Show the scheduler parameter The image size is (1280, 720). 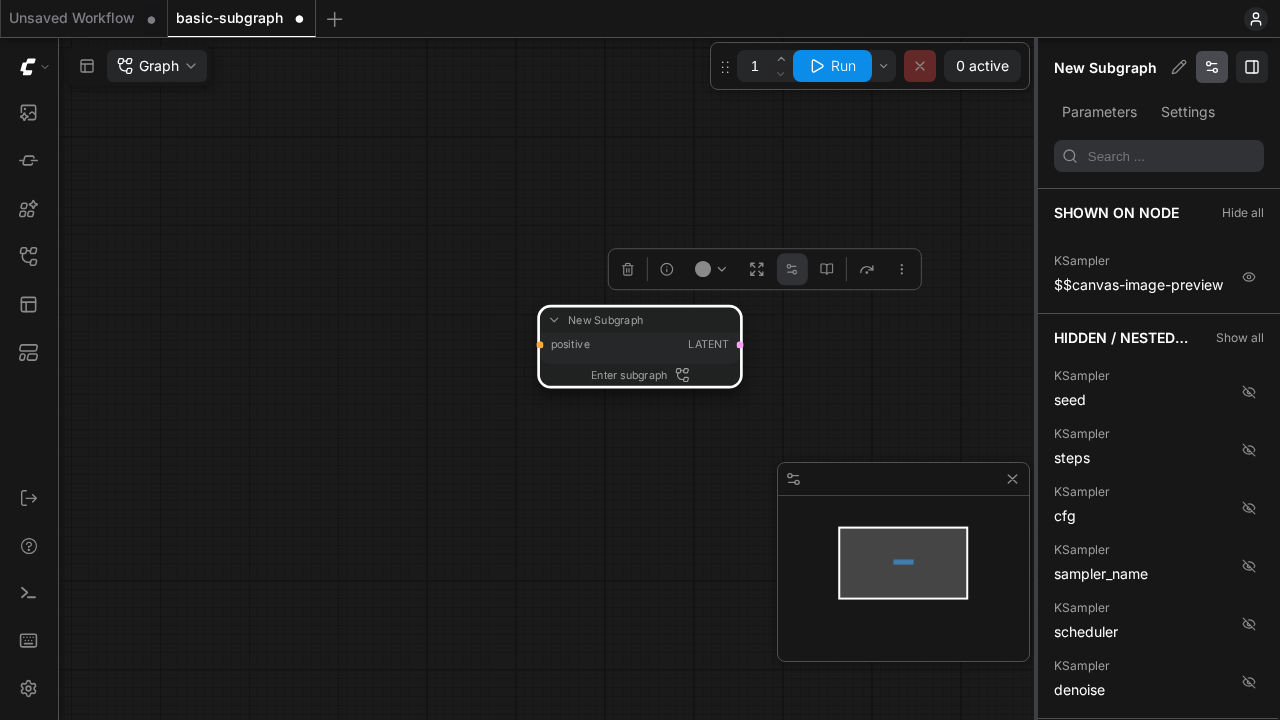[x=1249, y=624]
